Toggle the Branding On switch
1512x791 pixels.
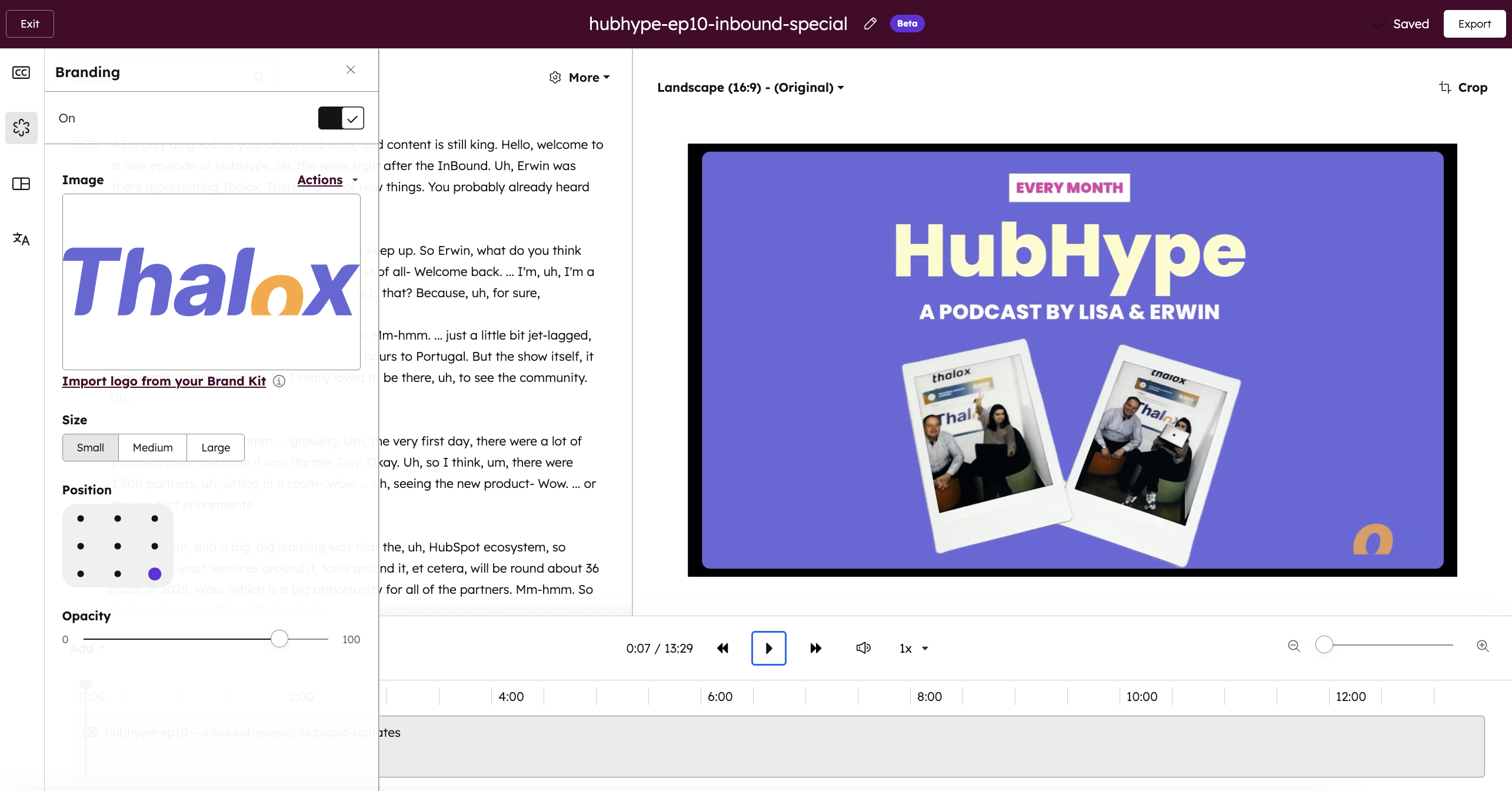pyautogui.click(x=341, y=118)
